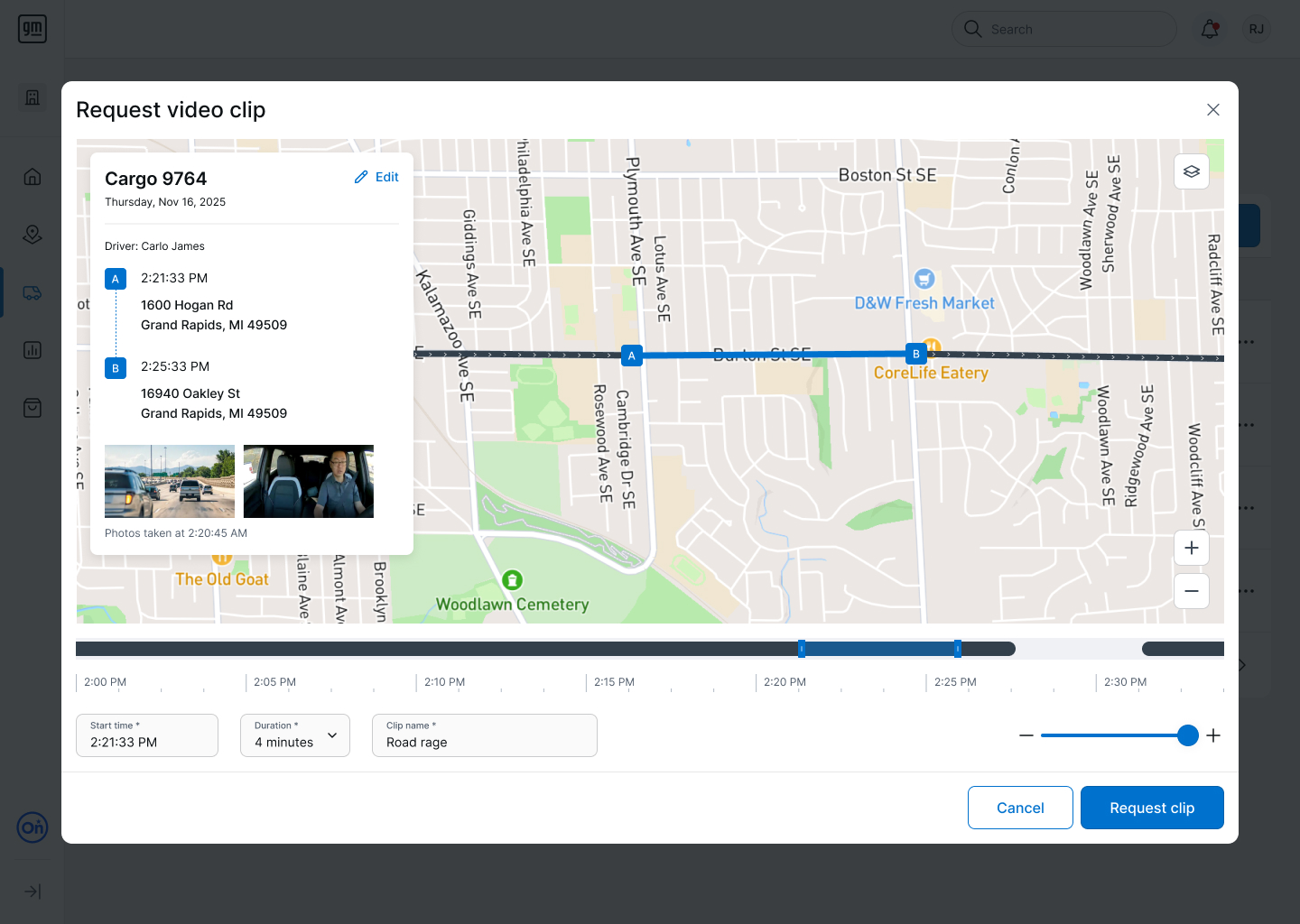Screen dimensions: 1300x924
Task: Click the GM logo in the sidebar
Action: tap(32, 29)
